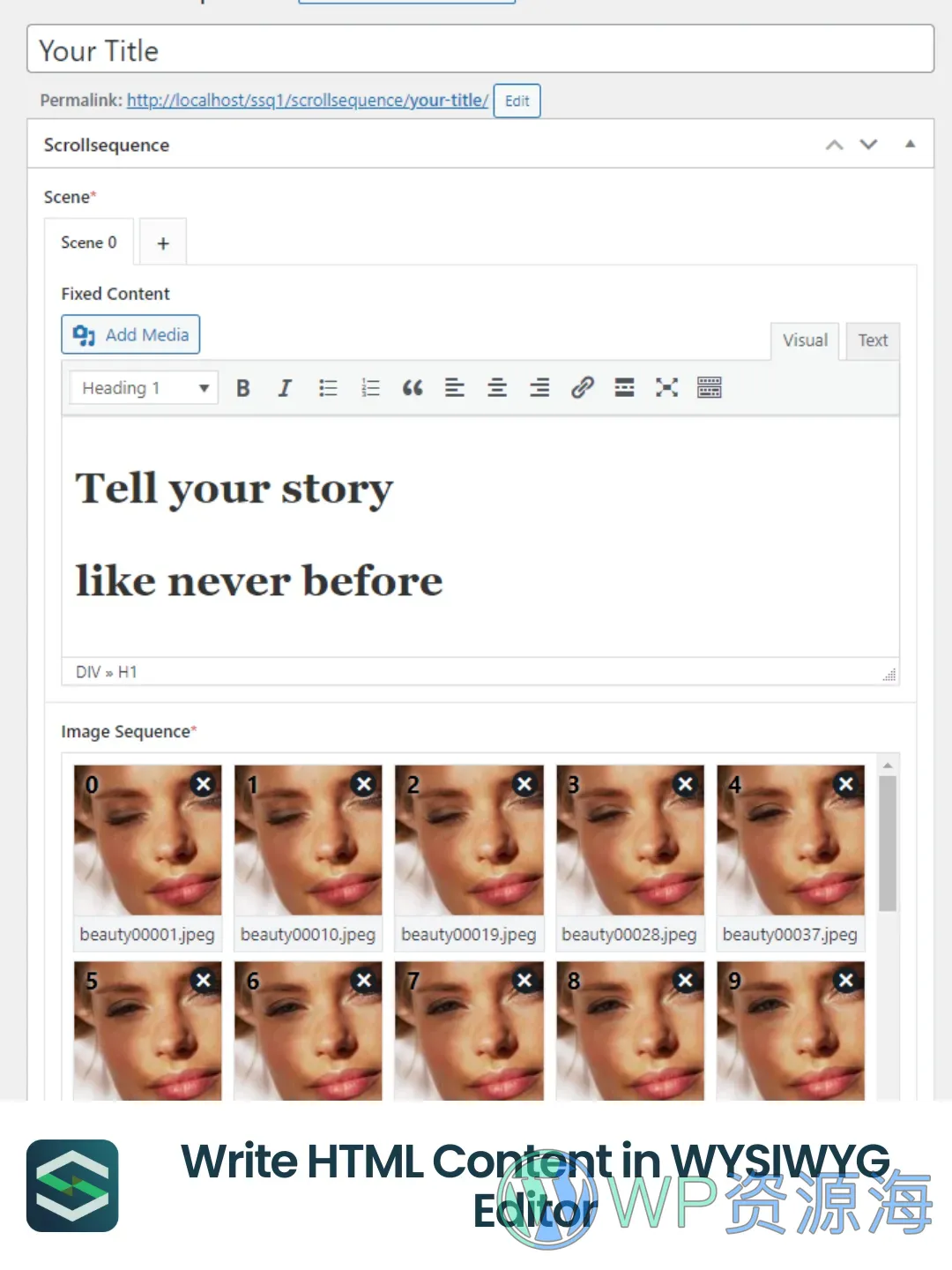Remove image beauty00001.jpeg from sequence
This screenshot has height=1270, width=952.
coord(204,783)
